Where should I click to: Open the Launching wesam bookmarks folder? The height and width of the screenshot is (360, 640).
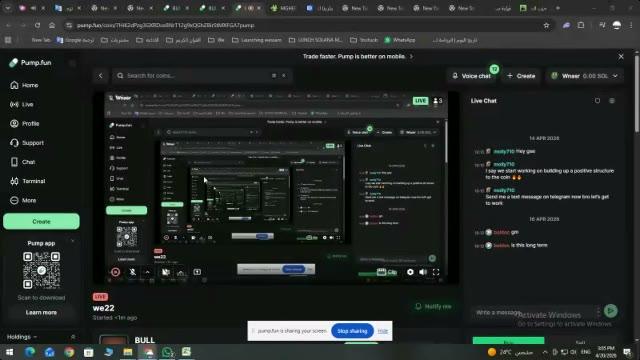[257, 40]
